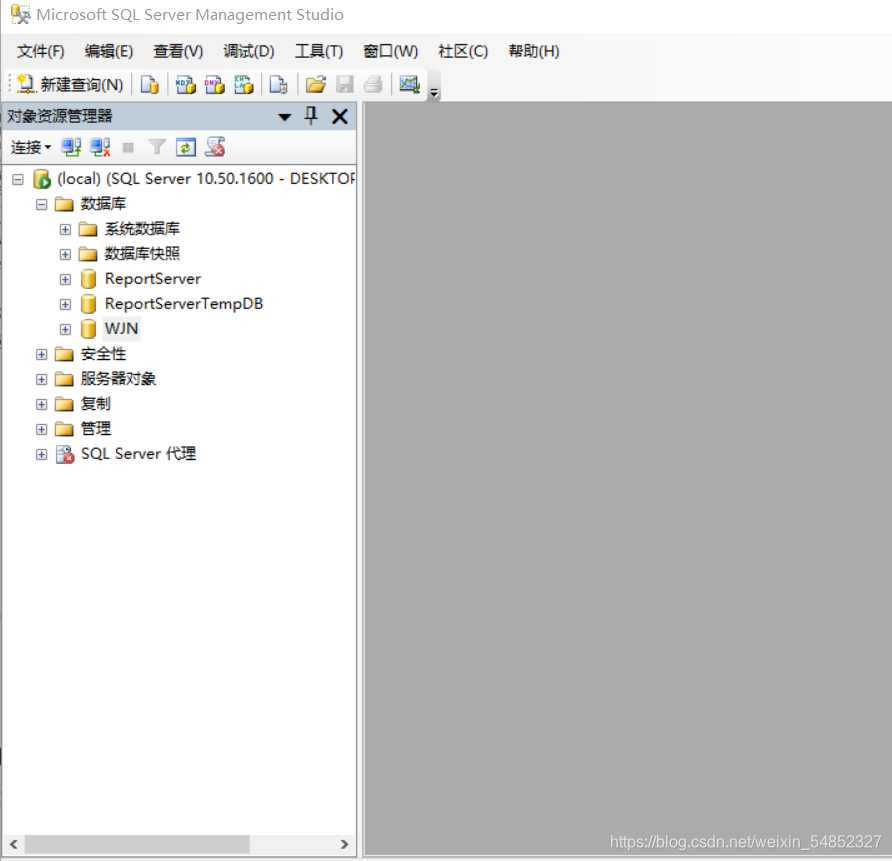
Task: Open the 编辑(E) menu
Action: pos(109,52)
